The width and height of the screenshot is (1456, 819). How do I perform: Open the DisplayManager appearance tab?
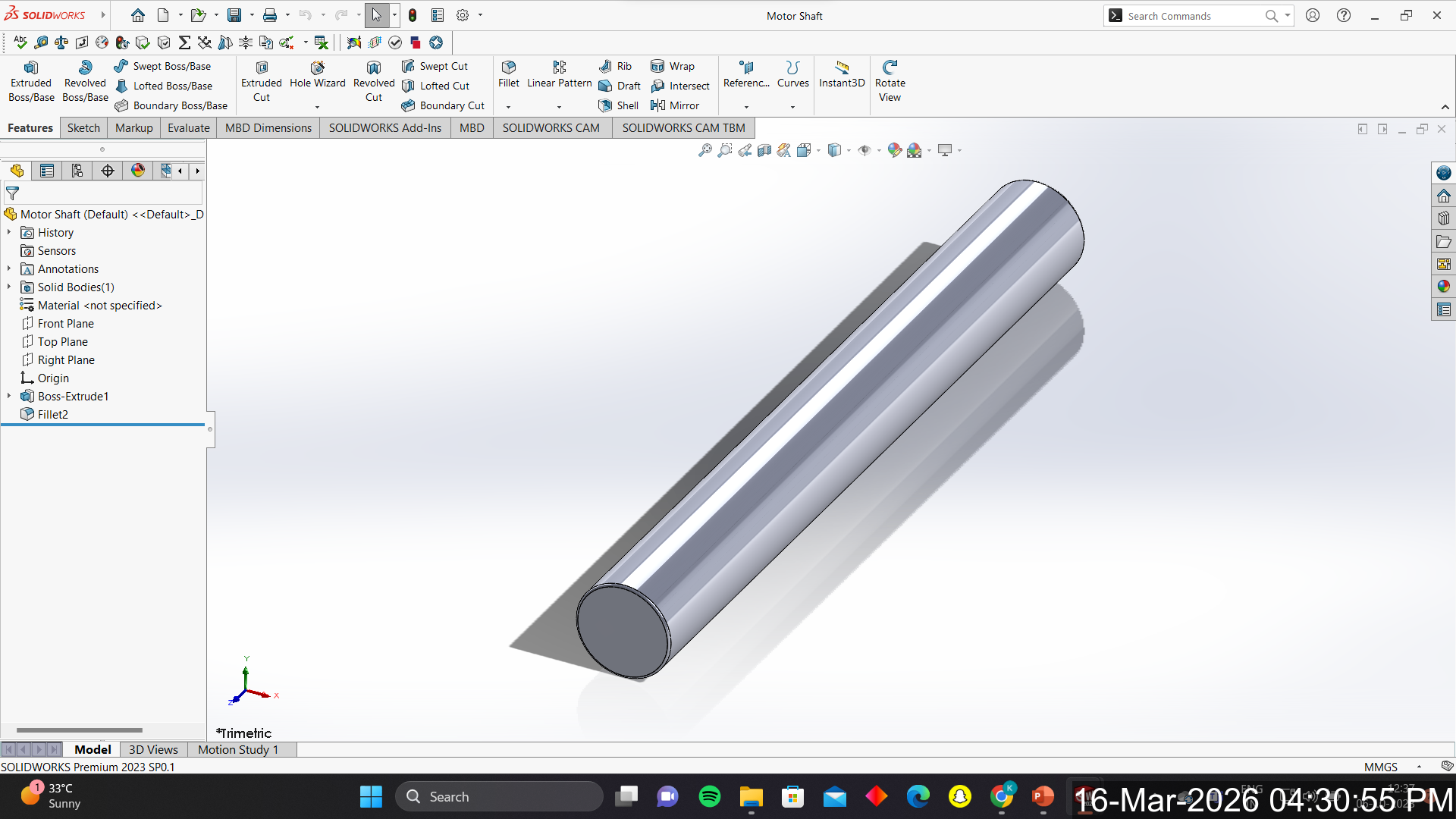point(138,171)
